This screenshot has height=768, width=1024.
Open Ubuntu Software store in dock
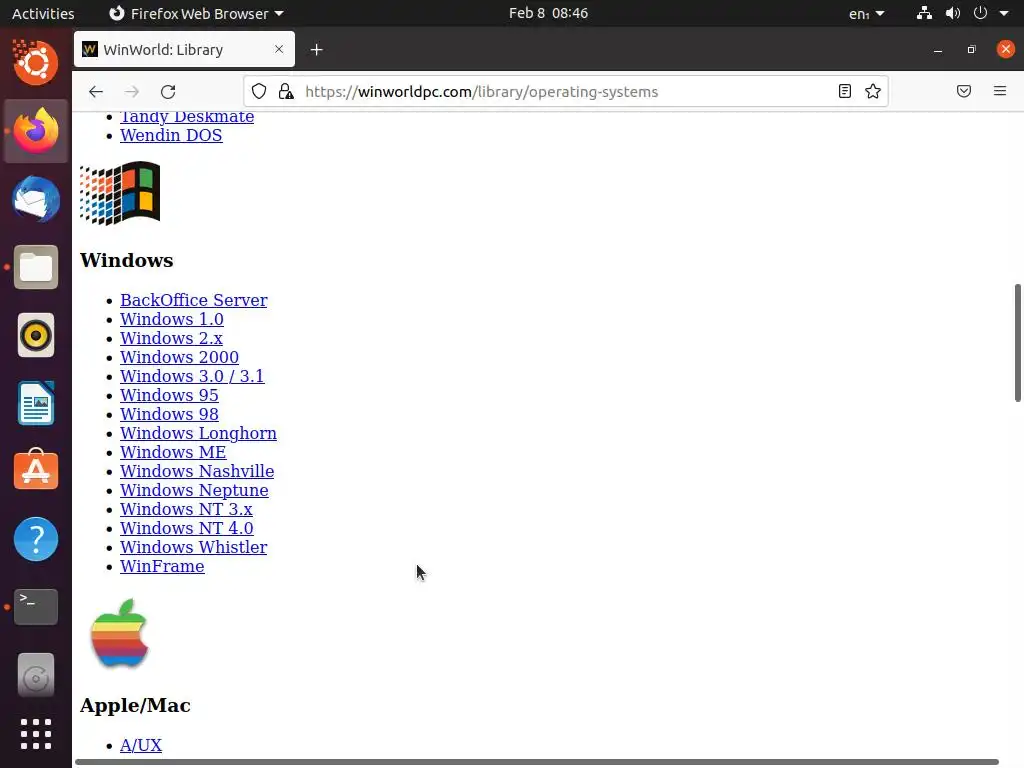pos(36,470)
